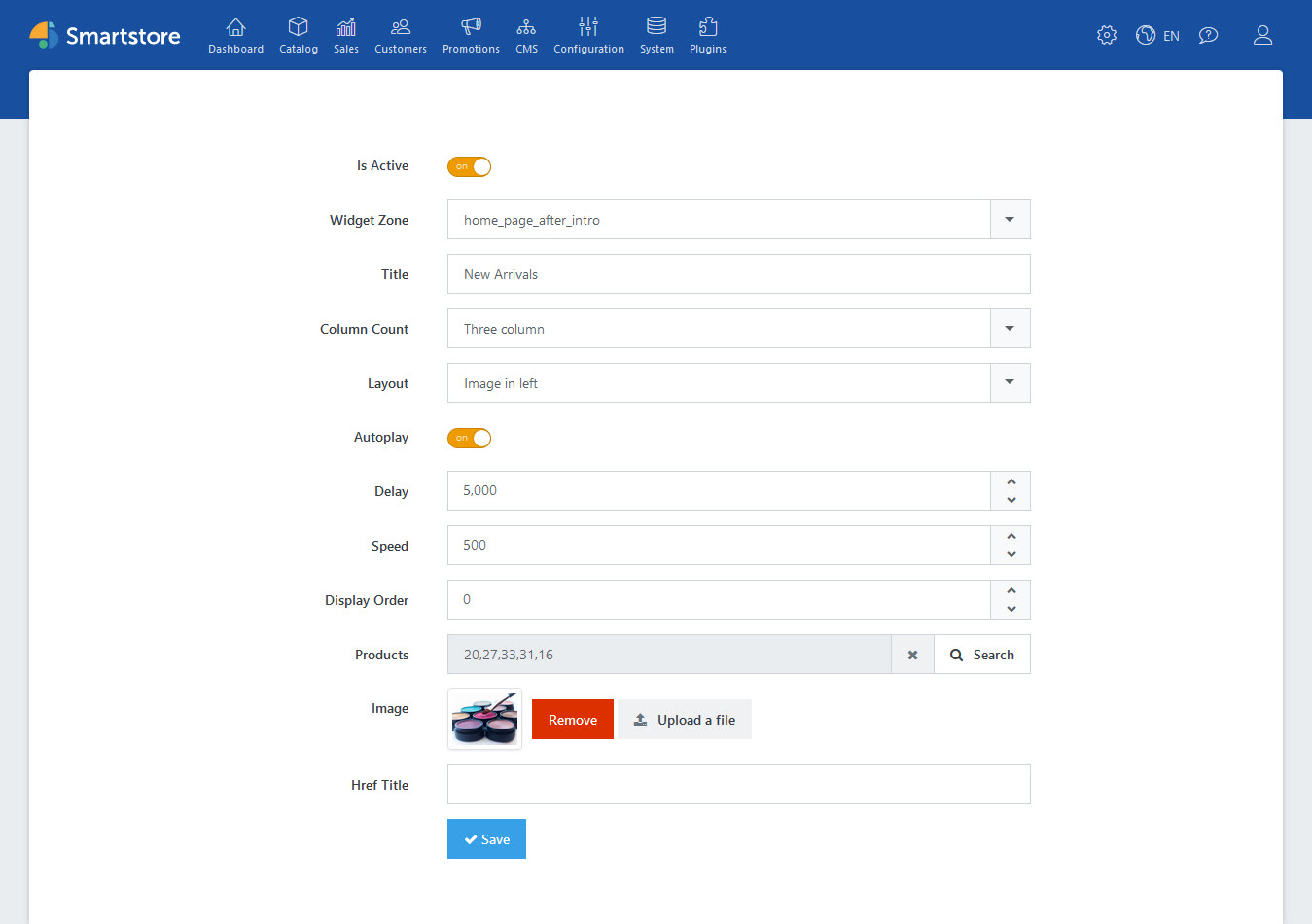The width and height of the screenshot is (1312, 924).
Task: Remove the uploaded image
Action: coord(572,720)
